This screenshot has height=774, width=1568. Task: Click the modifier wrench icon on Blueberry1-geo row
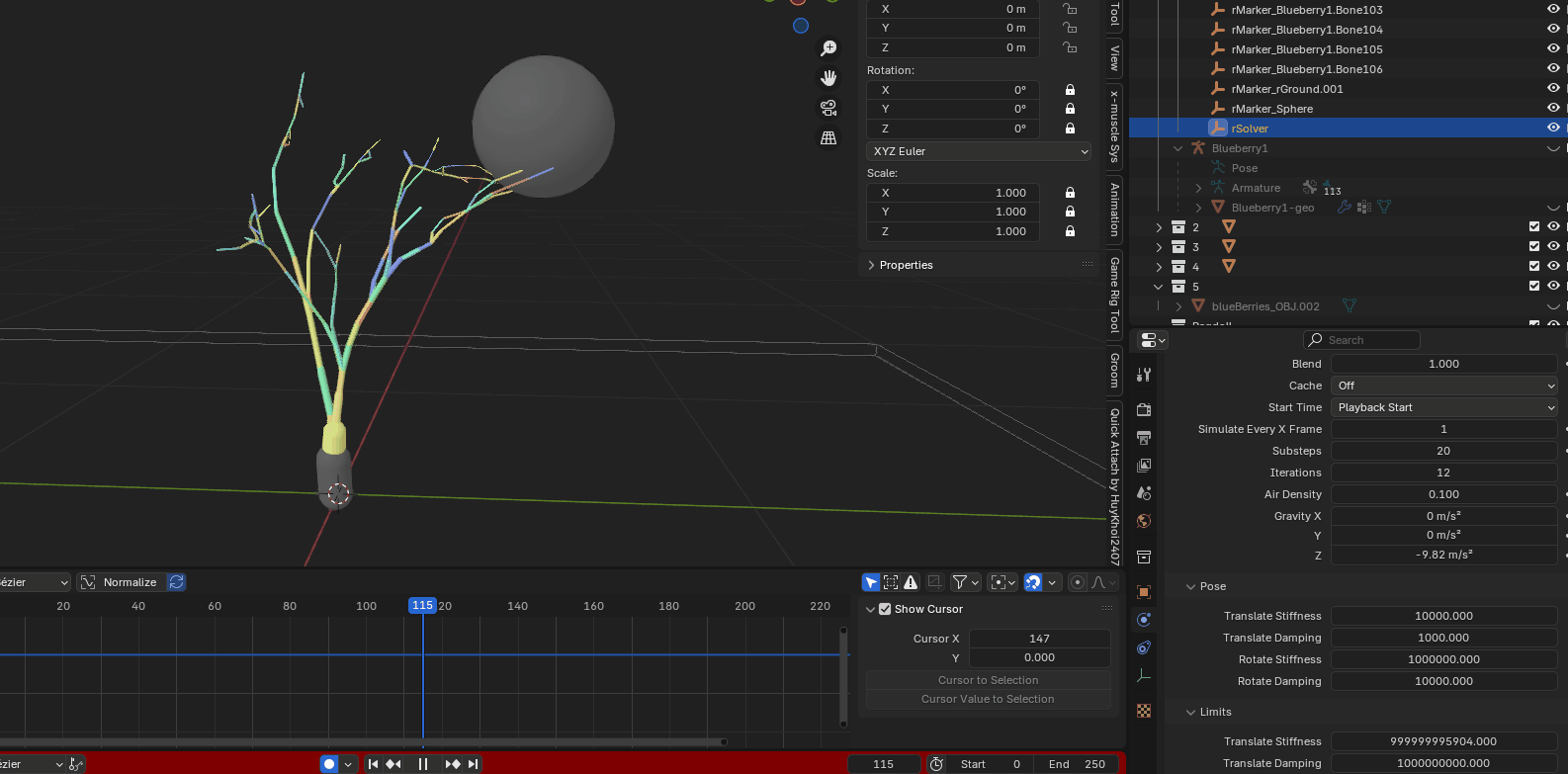click(x=1344, y=208)
